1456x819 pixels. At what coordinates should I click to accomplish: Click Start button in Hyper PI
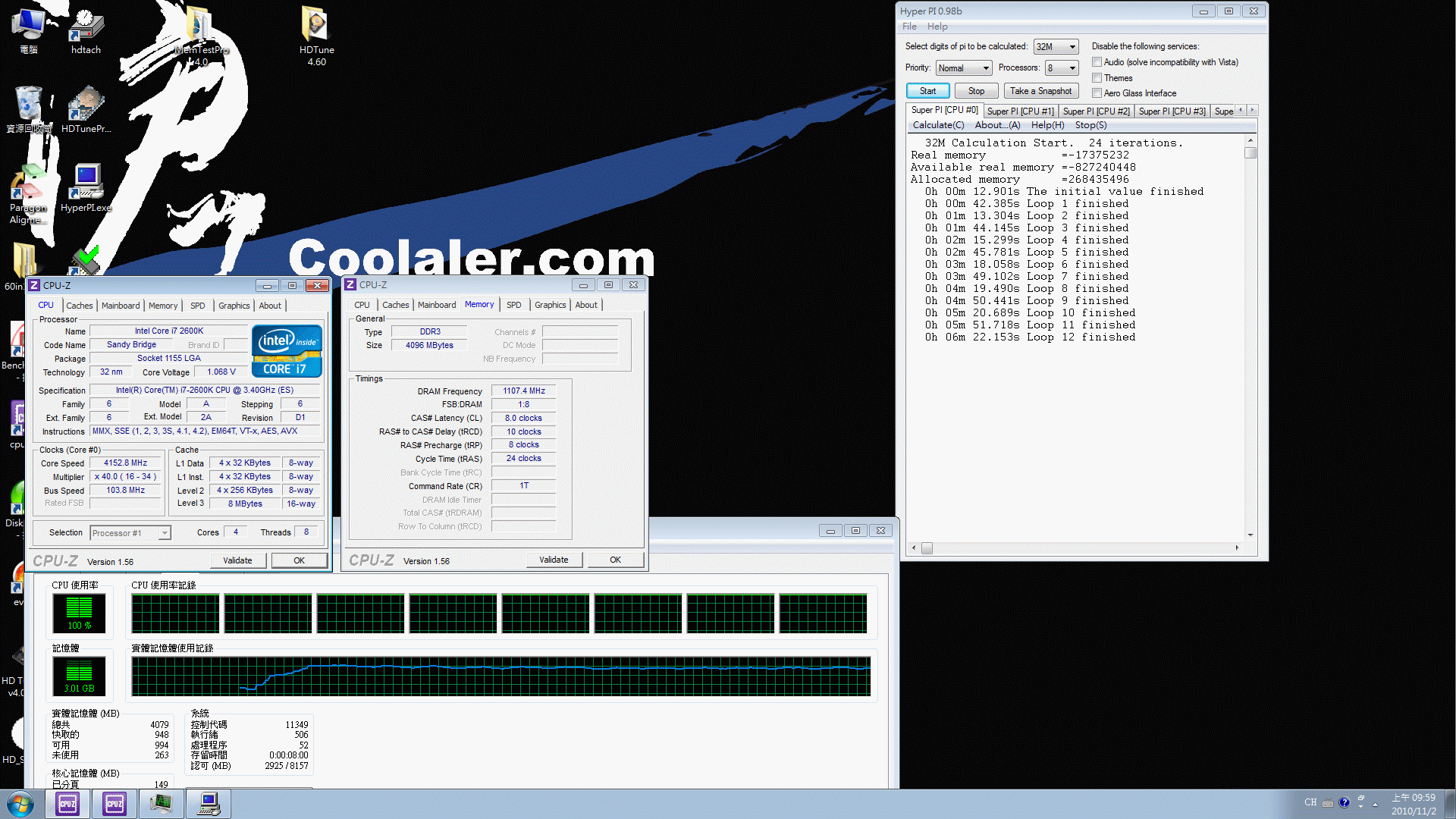927,91
